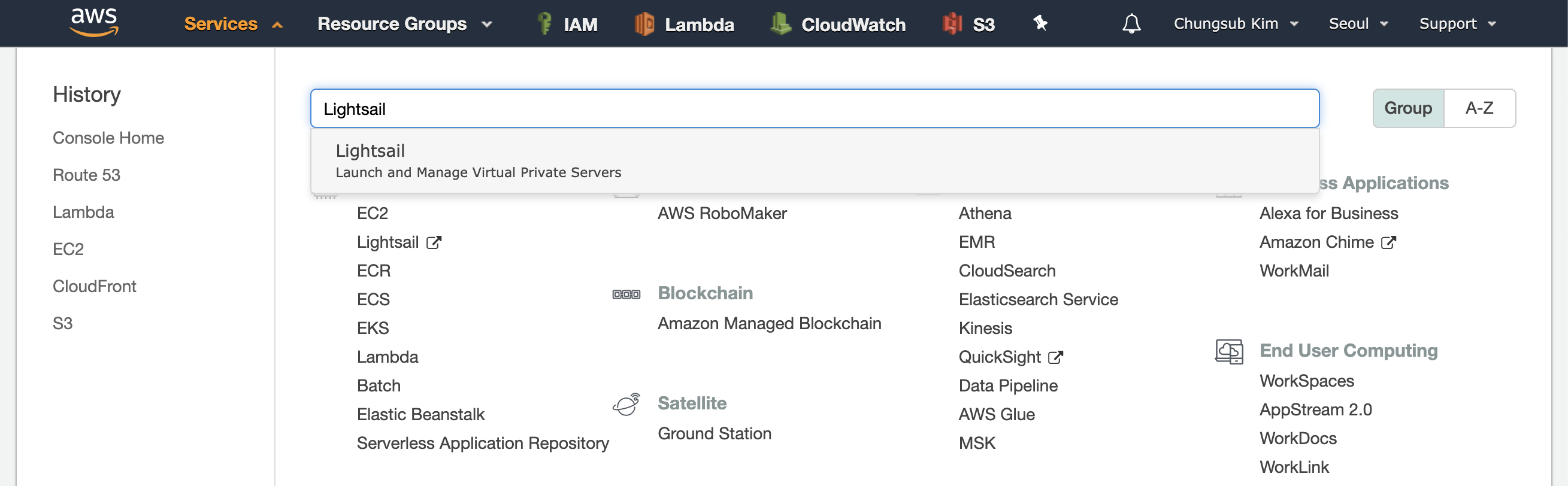The image size is (1568, 486).
Task: Click the Blockchain category icon
Action: tap(626, 294)
